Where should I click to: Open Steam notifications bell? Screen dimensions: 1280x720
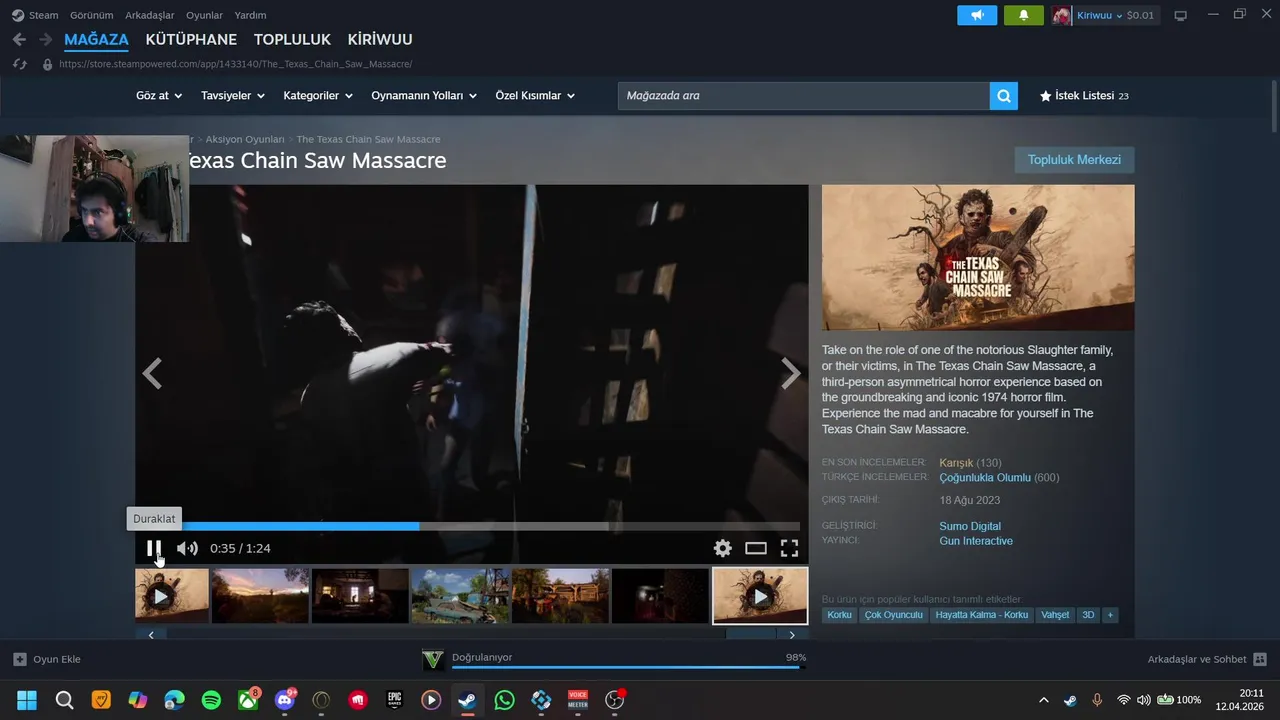1023,15
